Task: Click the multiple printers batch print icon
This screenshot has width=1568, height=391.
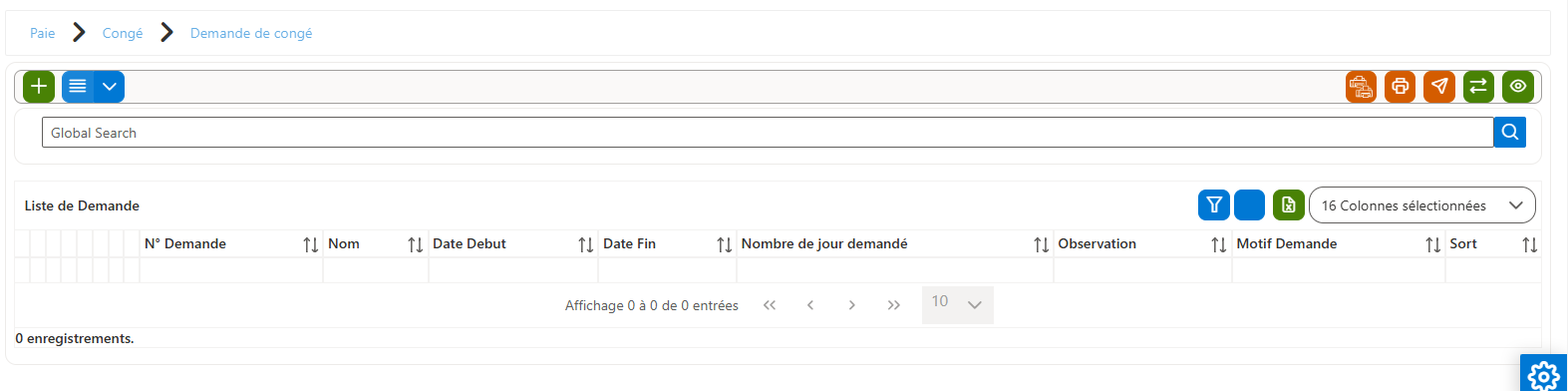Action: pyautogui.click(x=1361, y=87)
